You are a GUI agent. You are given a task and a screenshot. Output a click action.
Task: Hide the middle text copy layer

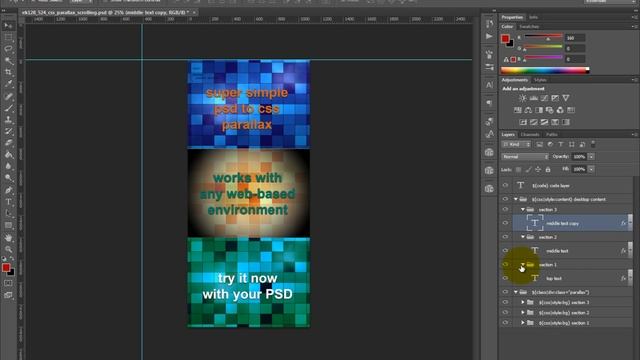point(505,223)
